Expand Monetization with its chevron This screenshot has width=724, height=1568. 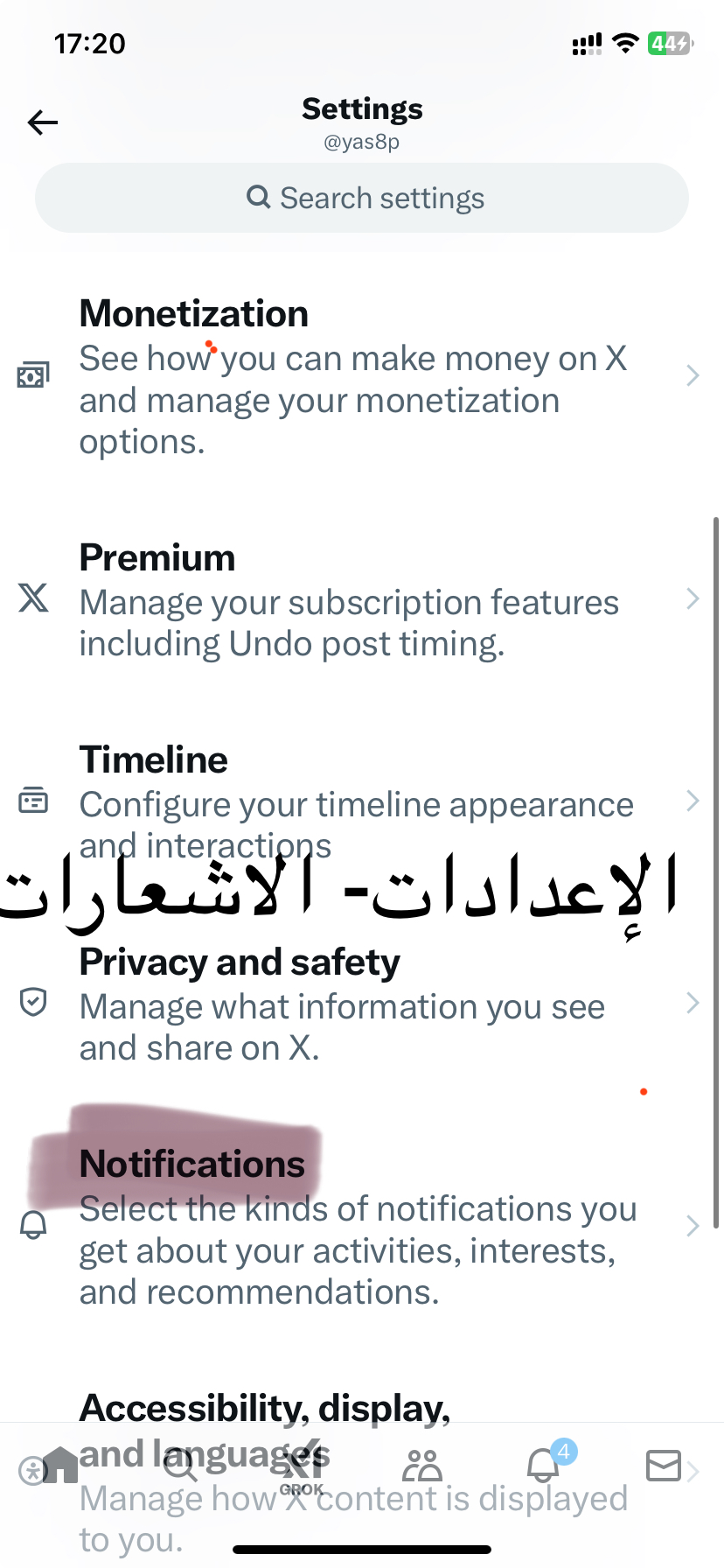(693, 375)
